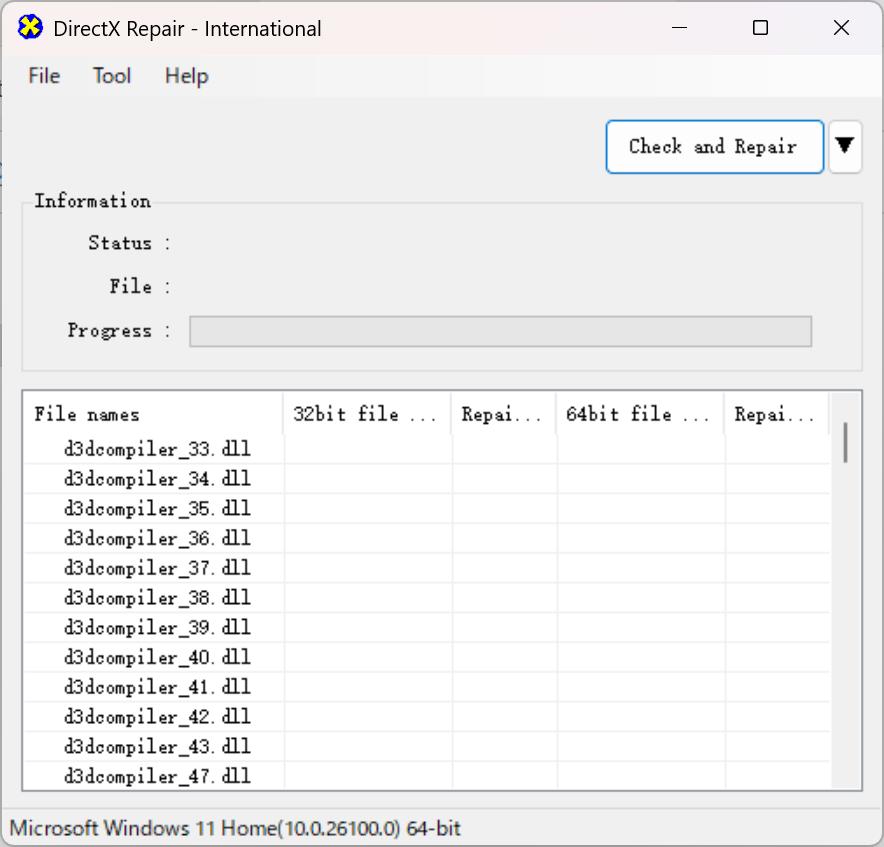Viewport: 884px width, 847px height.
Task: Open the File menu
Action: [45, 76]
